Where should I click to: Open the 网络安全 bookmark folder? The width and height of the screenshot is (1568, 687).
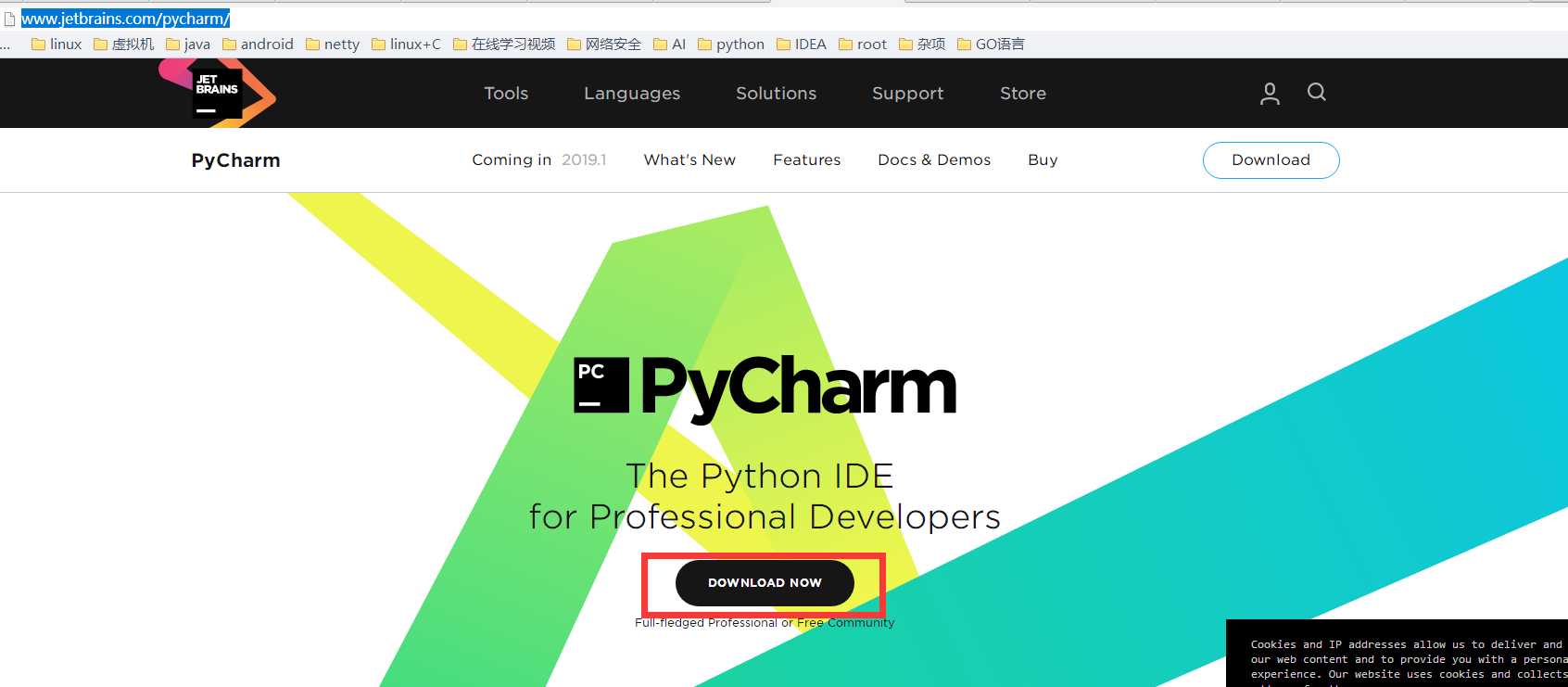point(604,44)
